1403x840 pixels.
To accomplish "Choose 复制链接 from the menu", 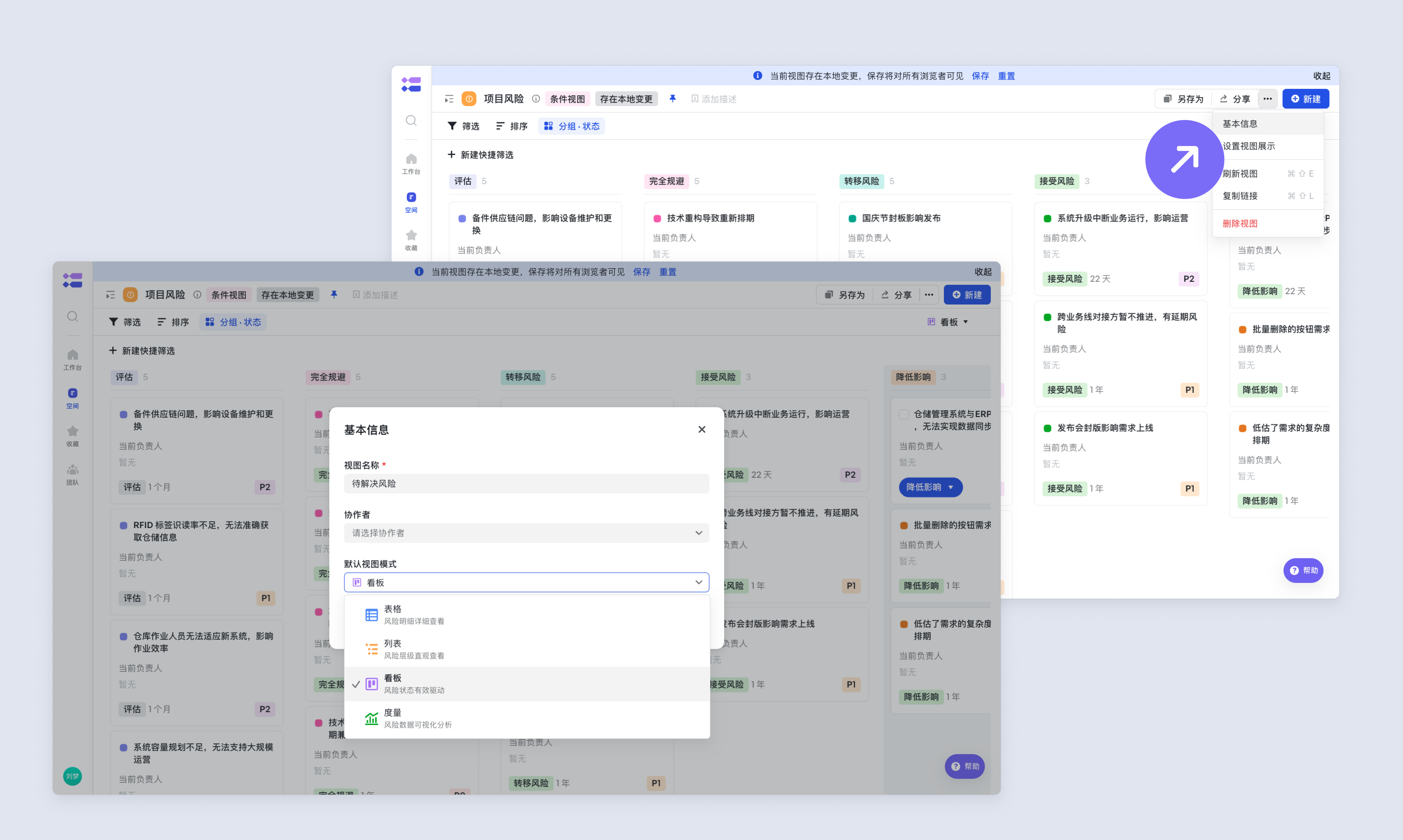I will point(1268,196).
